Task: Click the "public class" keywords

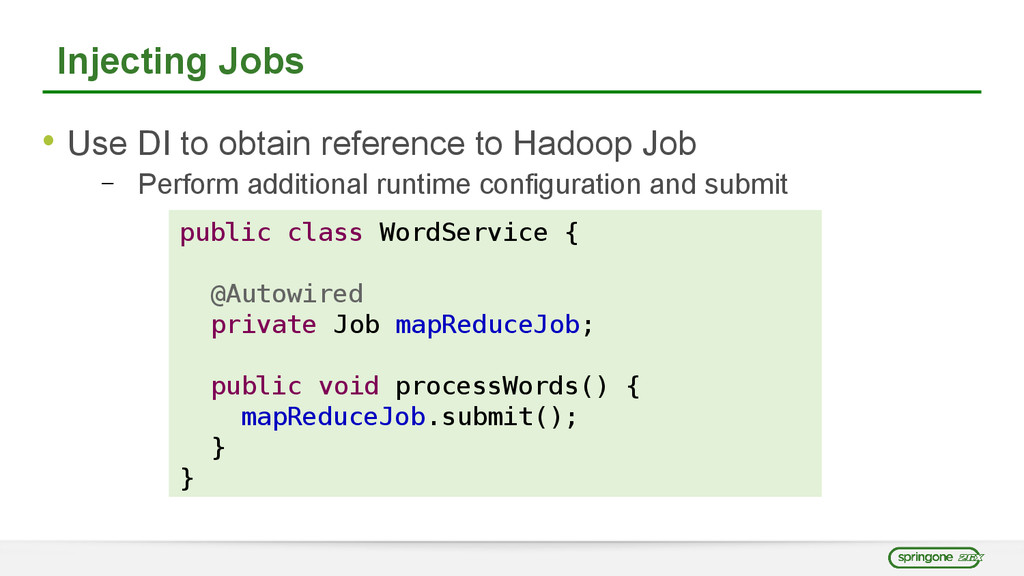Action: click(x=270, y=233)
